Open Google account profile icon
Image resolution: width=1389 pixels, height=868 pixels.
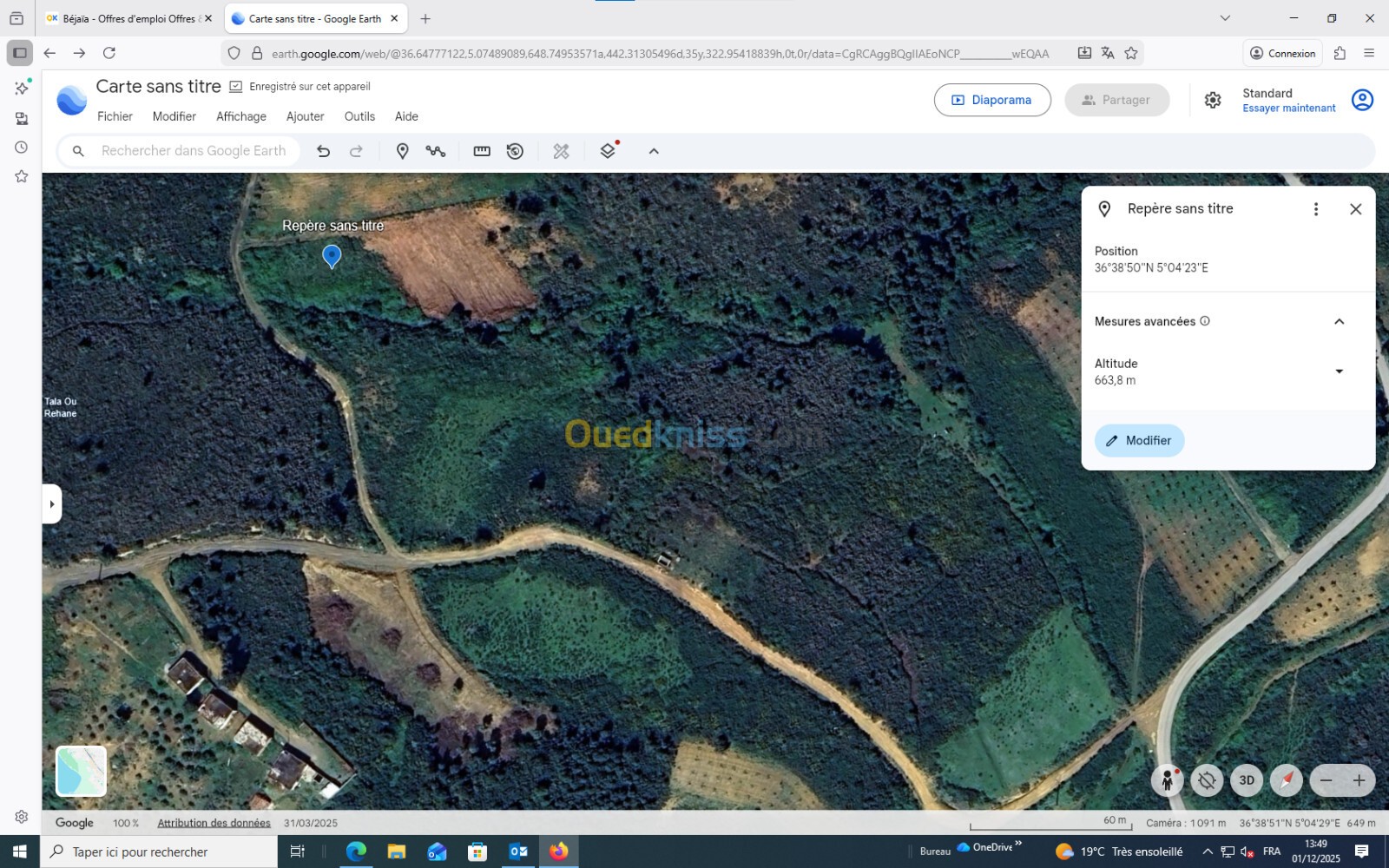[x=1362, y=100]
